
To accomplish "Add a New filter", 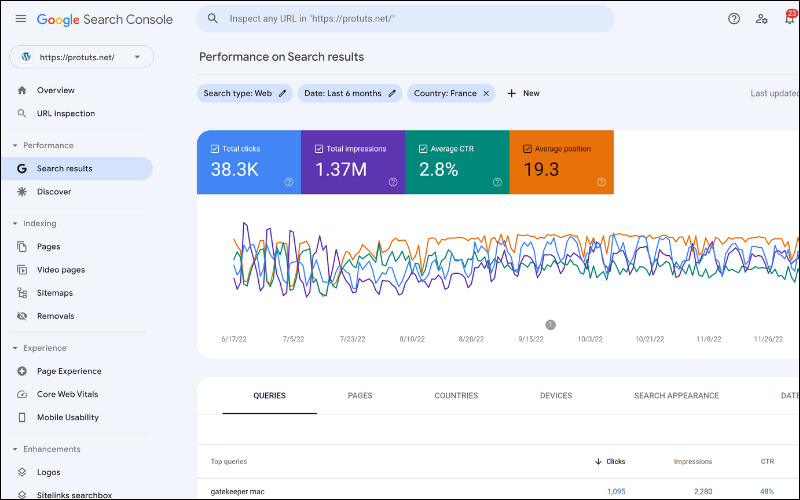I will click(x=523, y=93).
